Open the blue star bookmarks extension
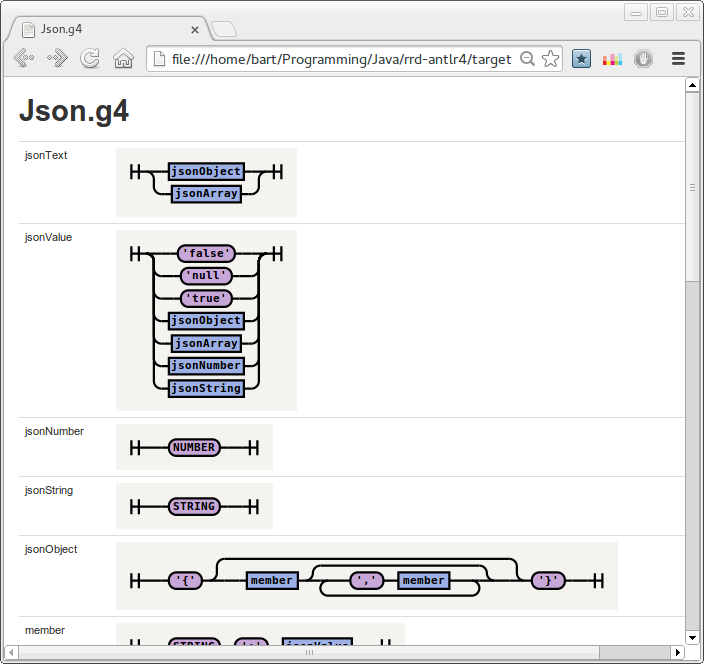This screenshot has width=704, height=664. (581, 59)
